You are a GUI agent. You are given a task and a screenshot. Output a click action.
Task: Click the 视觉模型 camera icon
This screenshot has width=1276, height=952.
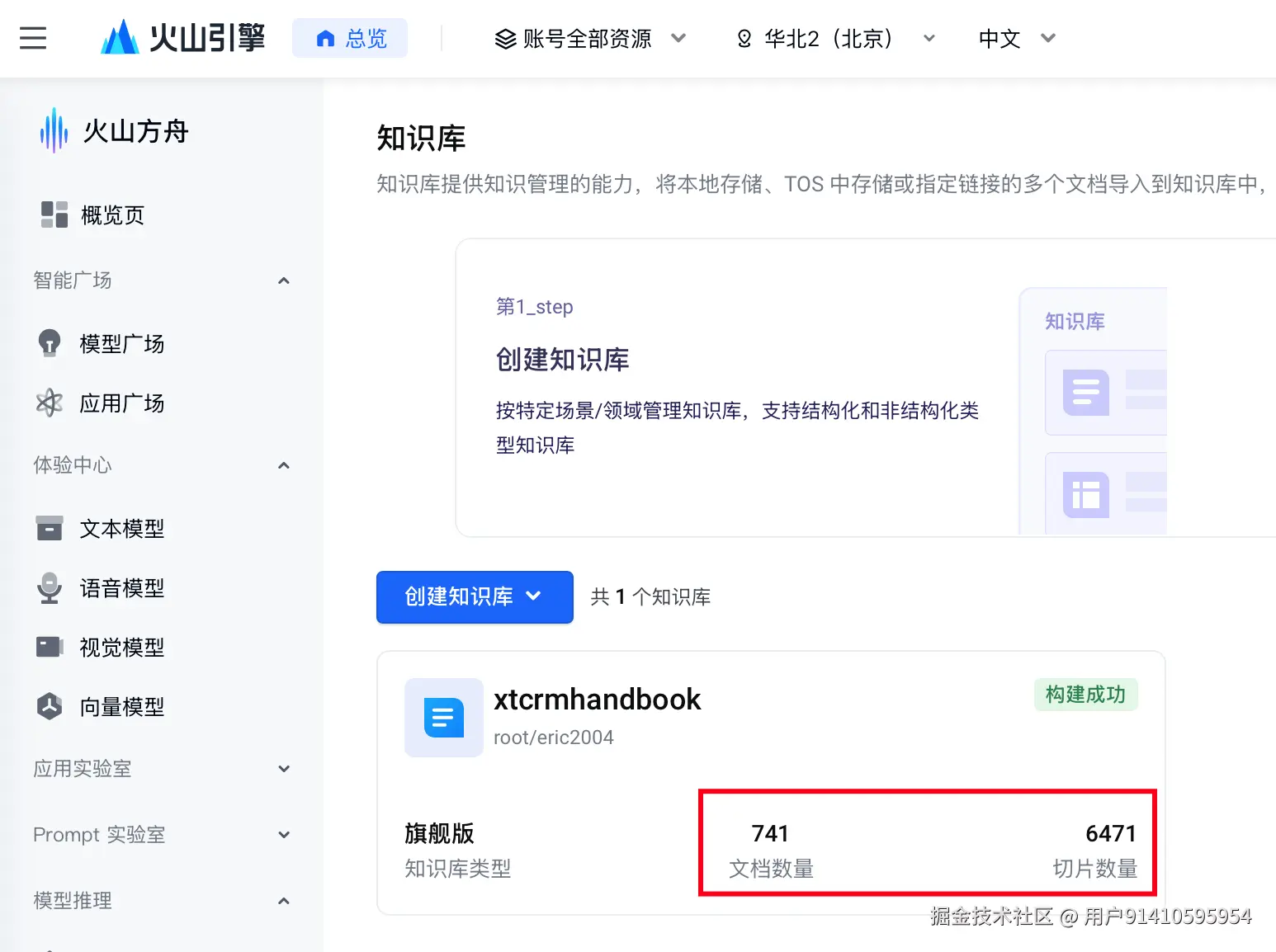(50, 647)
